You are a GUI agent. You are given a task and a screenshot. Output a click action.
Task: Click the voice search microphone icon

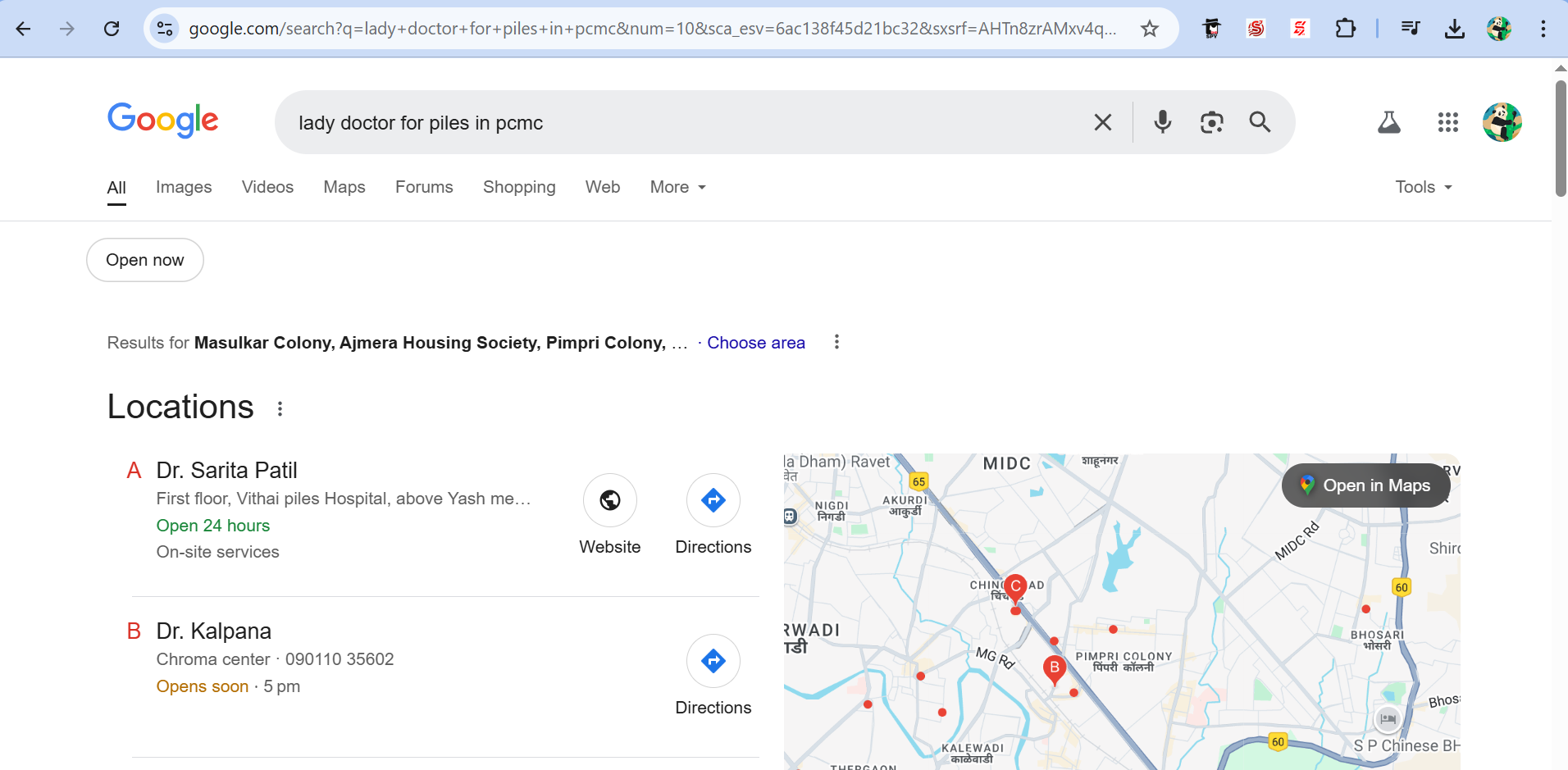coord(1162,122)
